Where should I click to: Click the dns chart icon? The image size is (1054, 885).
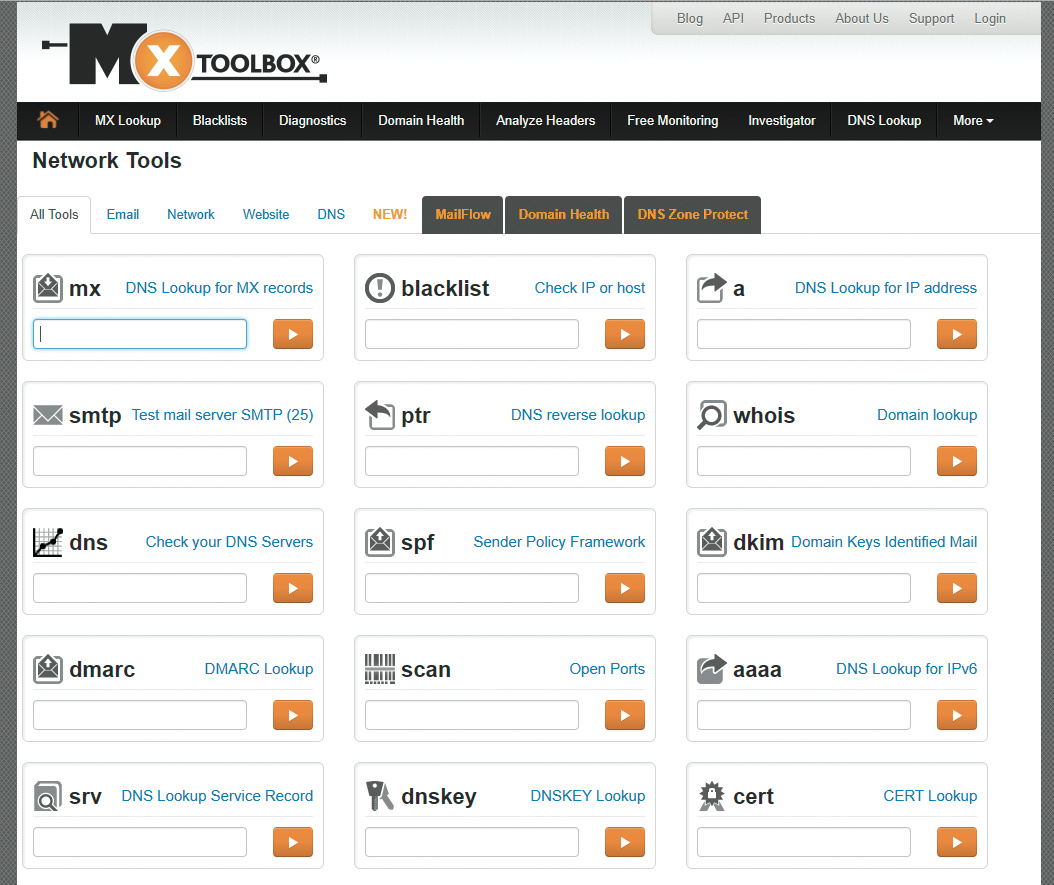48,542
